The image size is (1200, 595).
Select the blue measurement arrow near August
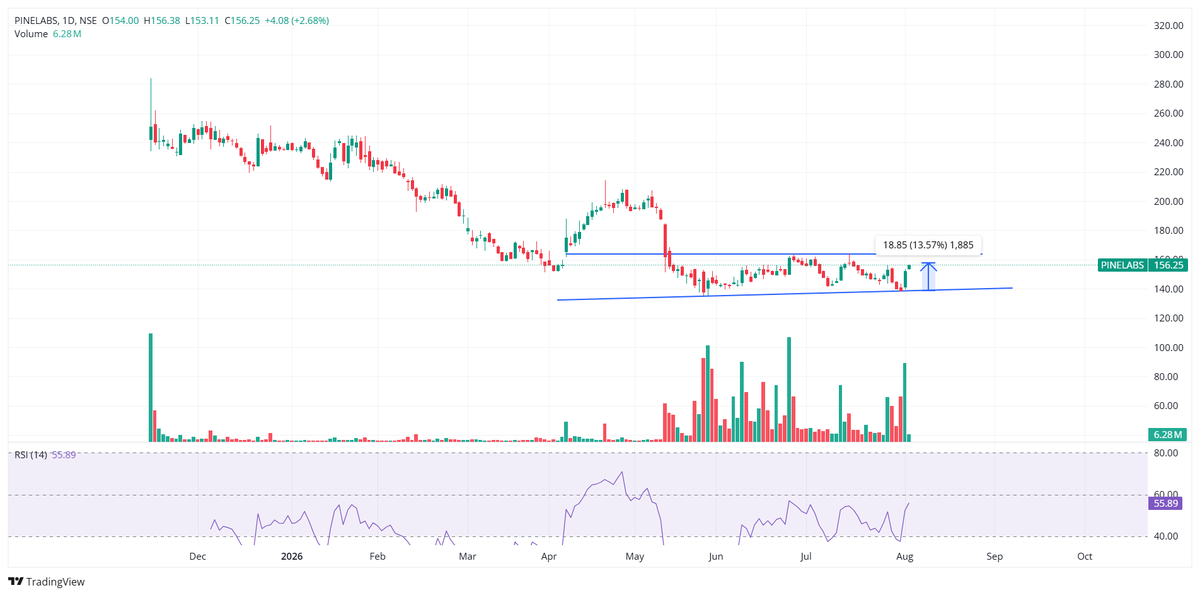(929, 276)
